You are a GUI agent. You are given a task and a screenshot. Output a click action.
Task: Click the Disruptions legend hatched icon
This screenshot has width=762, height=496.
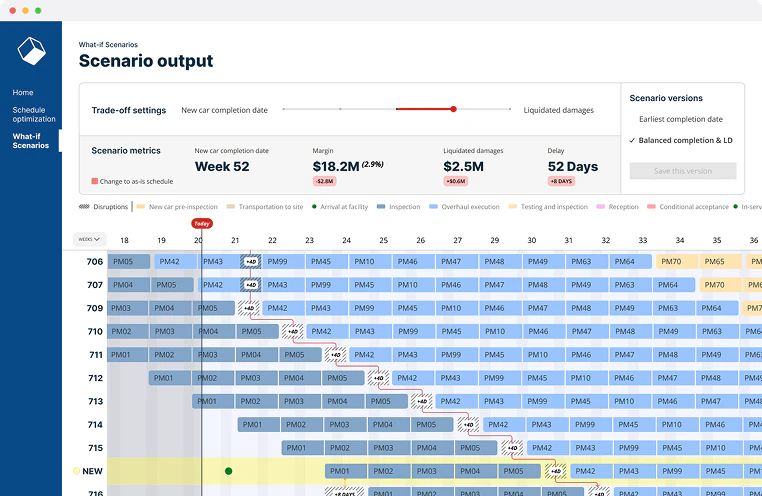[x=84, y=206]
